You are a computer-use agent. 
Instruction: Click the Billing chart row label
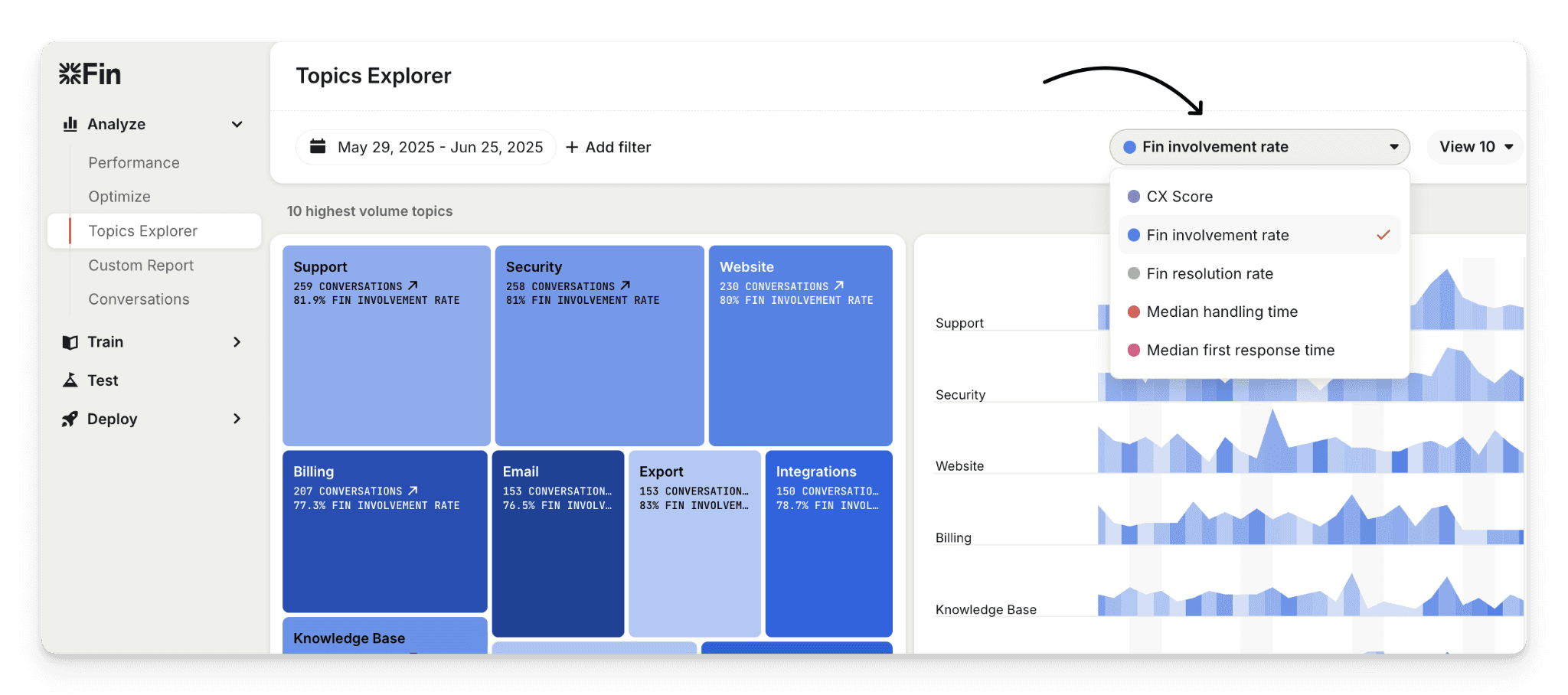click(x=953, y=538)
